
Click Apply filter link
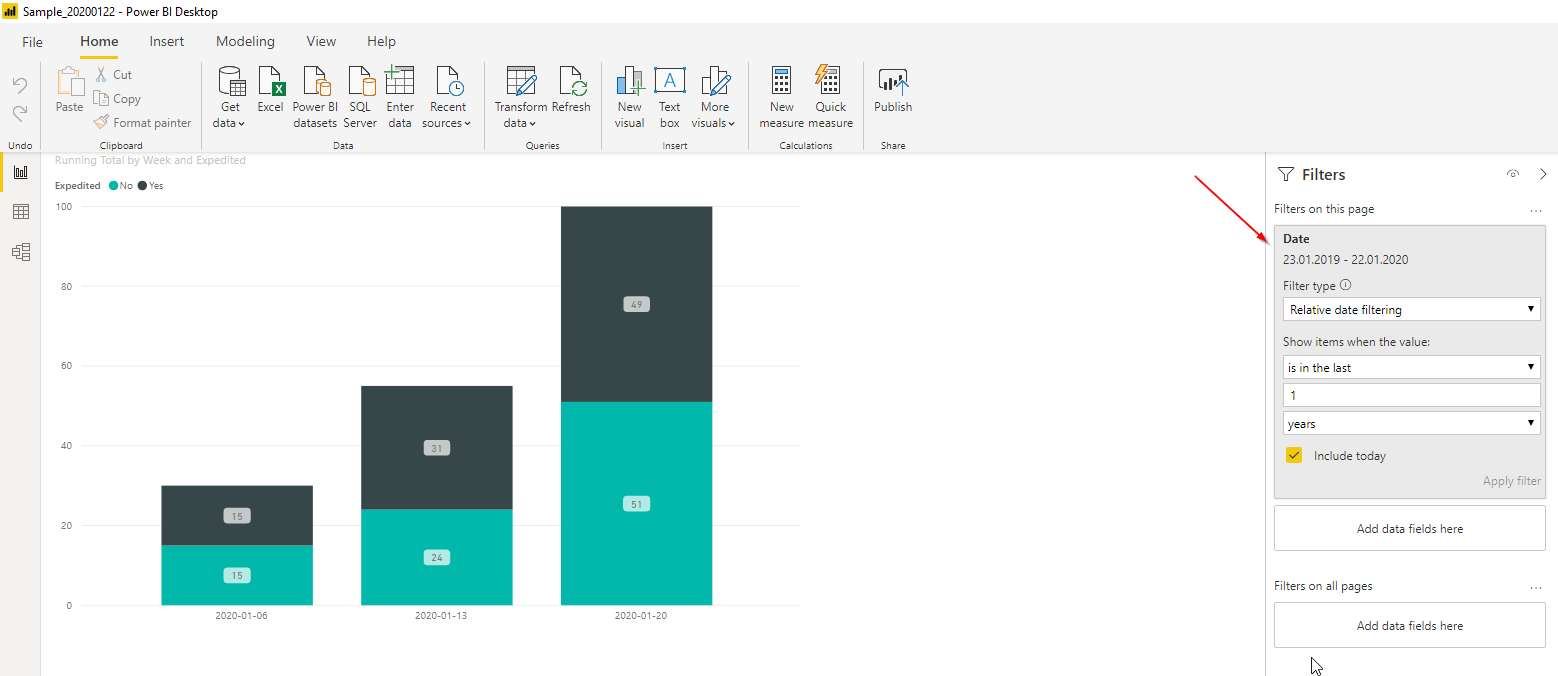point(1511,481)
